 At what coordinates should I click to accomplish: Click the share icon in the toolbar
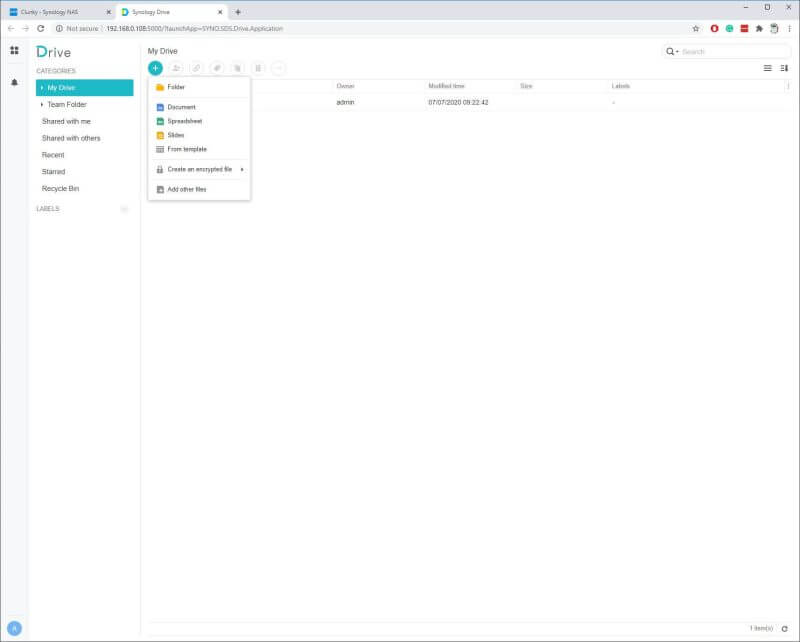pos(176,68)
